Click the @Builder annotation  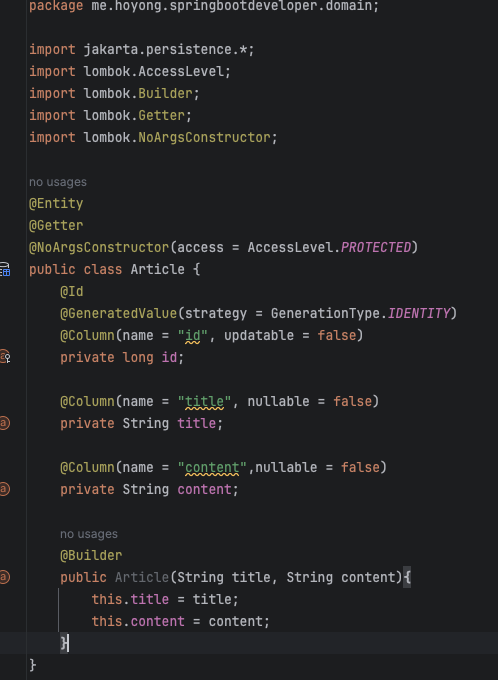pyautogui.click(x=91, y=556)
